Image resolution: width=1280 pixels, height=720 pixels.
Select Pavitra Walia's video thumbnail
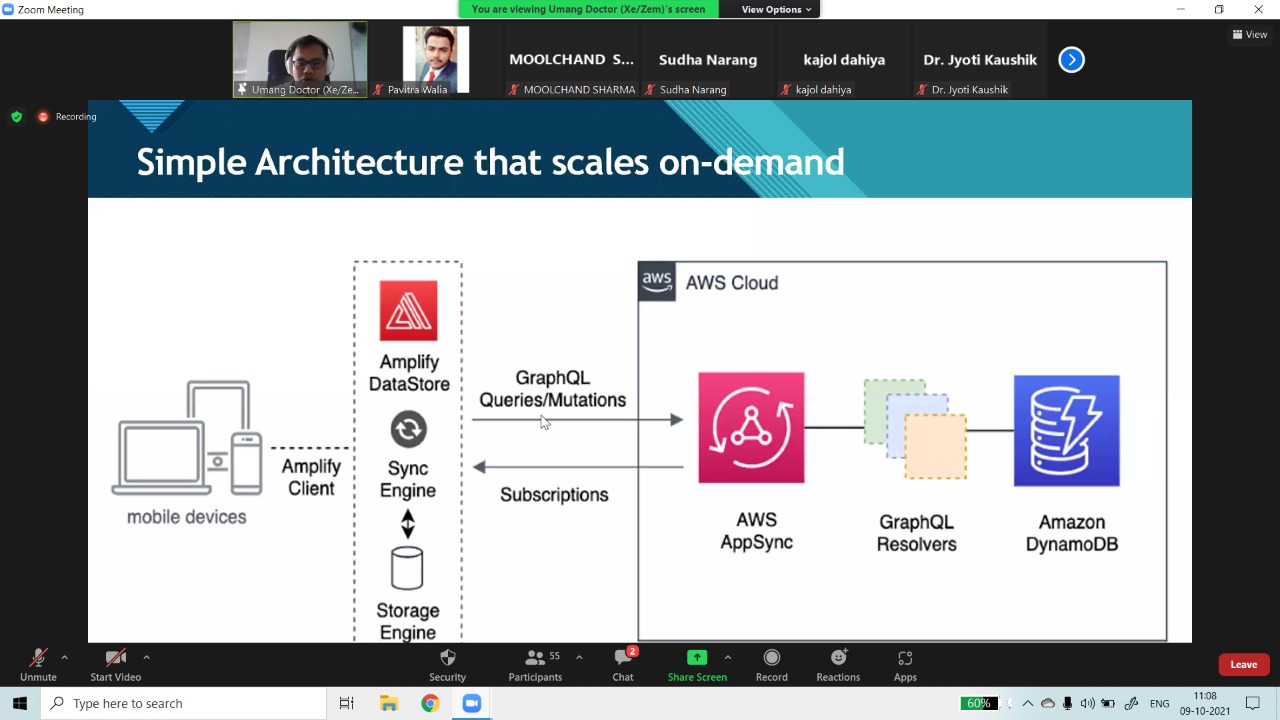click(436, 60)
